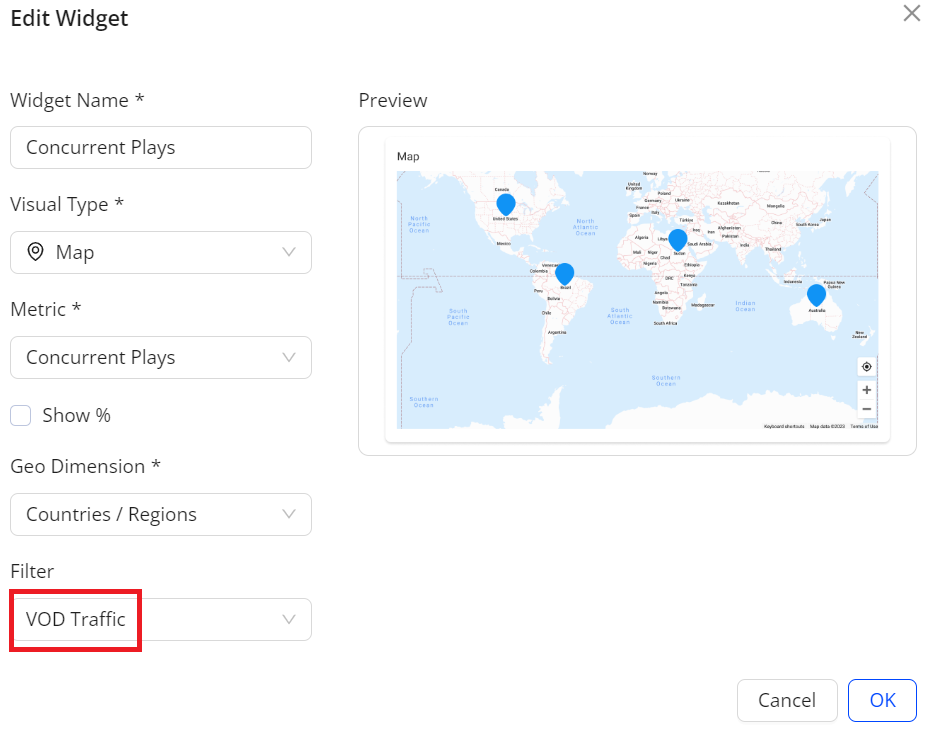Open the Keyboard shortcuts link on map
The height and width of the screenshot is (734, 929).
(x=783, y=426)
